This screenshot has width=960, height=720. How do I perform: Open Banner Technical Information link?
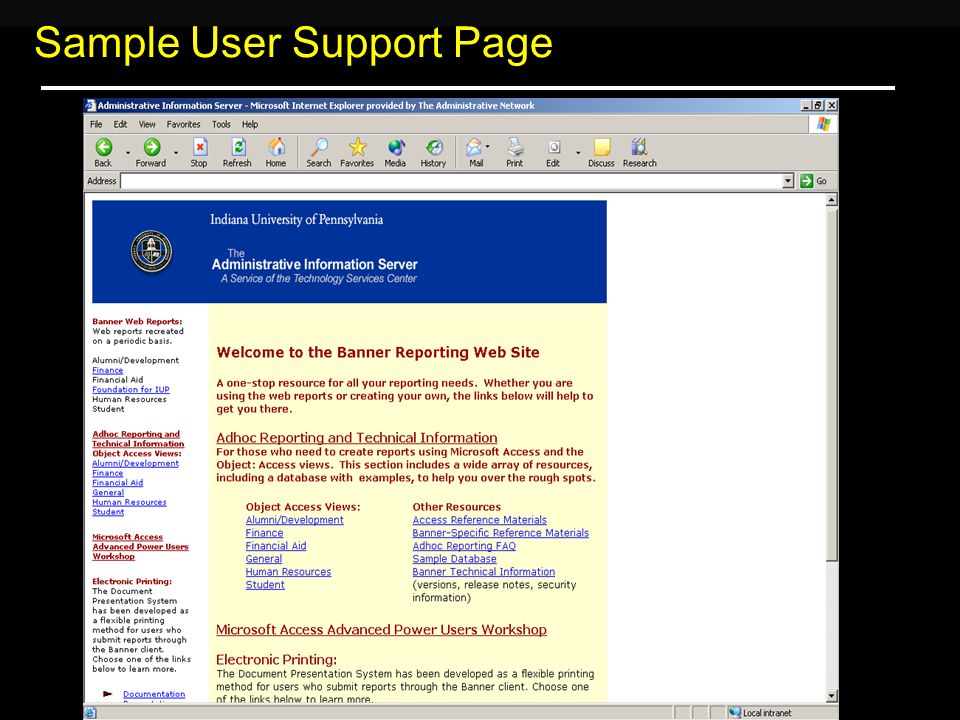tap(484, 572)
